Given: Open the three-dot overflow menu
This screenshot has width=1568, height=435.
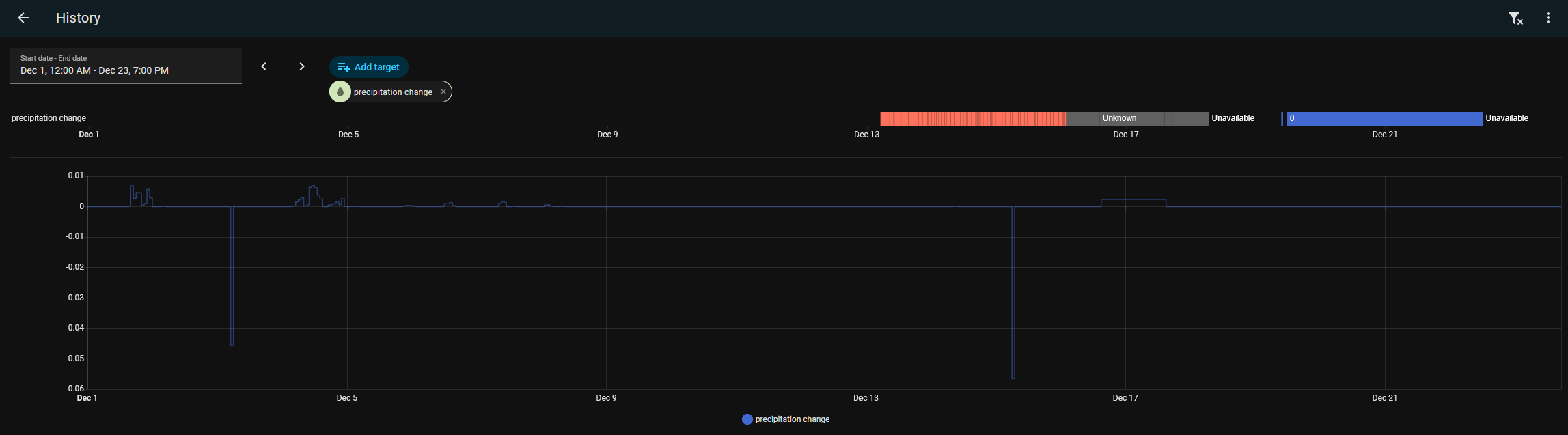Looking at the screenshot, I should point(1548,18).
